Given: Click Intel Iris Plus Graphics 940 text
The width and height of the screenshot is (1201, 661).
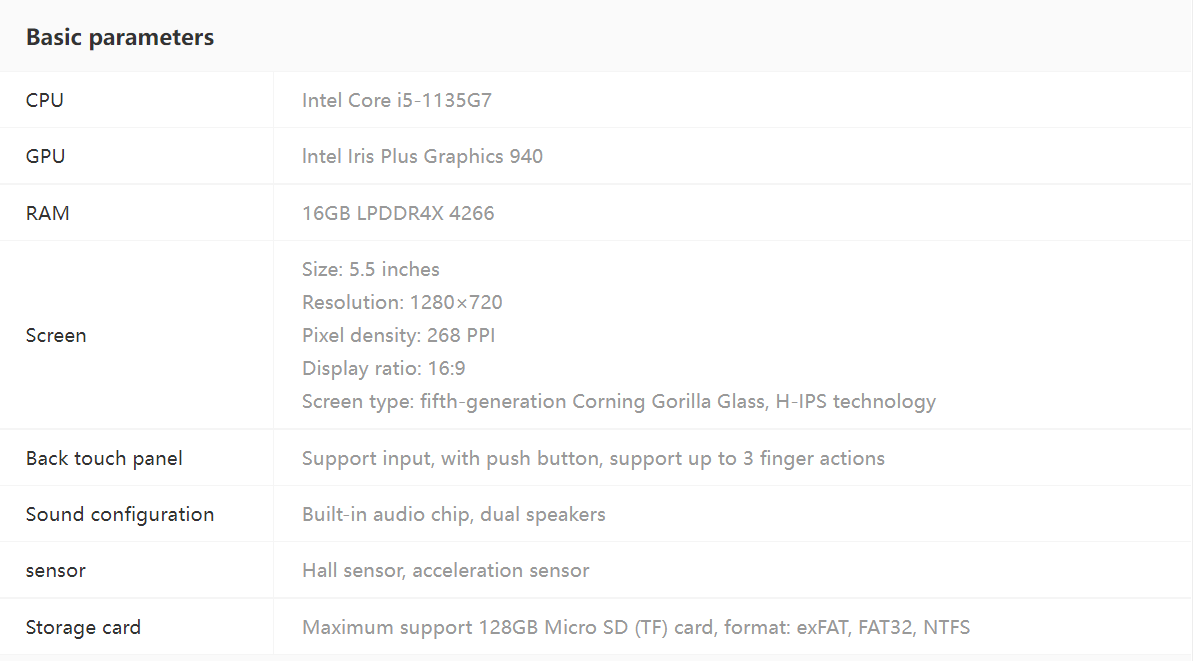Looking at the screenshot, I should point(423,156).
